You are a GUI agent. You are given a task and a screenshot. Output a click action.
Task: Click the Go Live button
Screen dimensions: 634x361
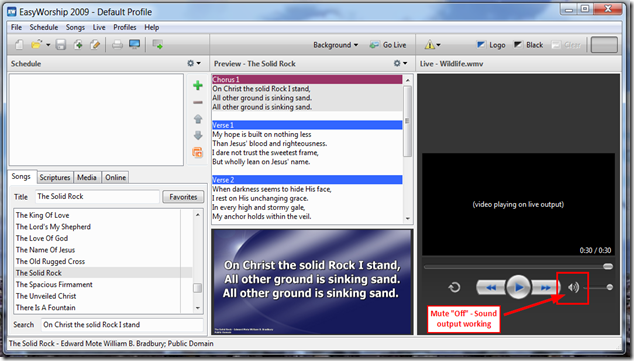388,45
